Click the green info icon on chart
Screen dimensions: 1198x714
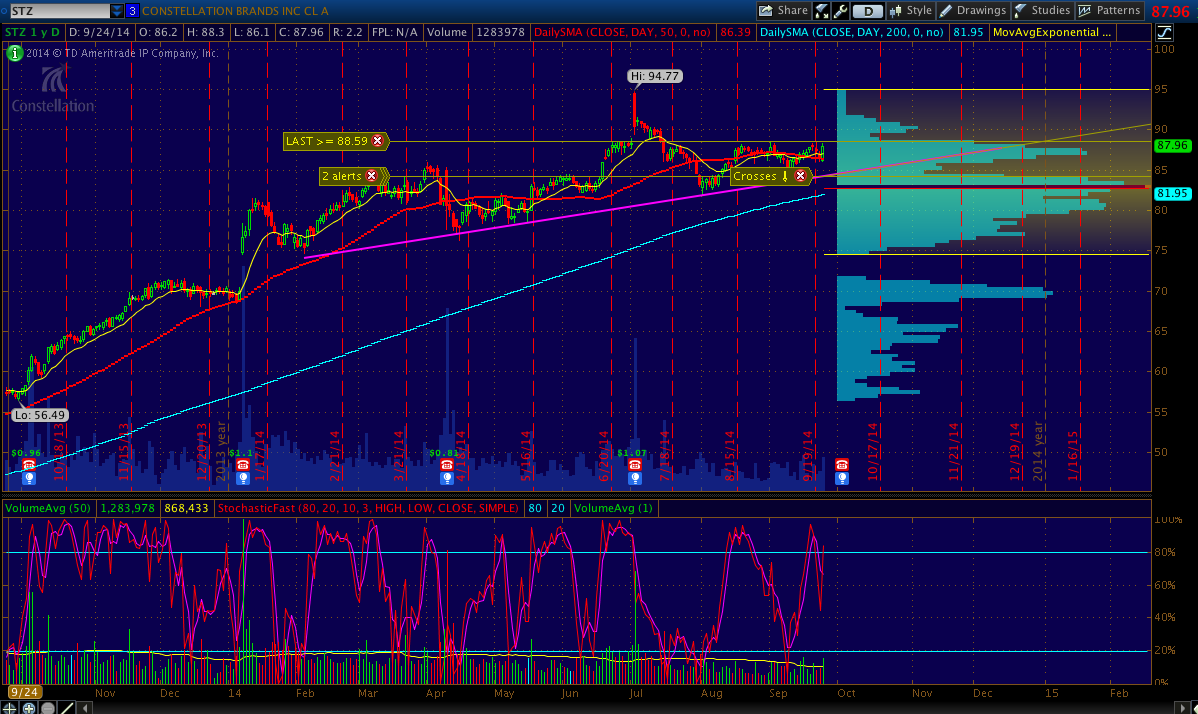tap(14, 53)
